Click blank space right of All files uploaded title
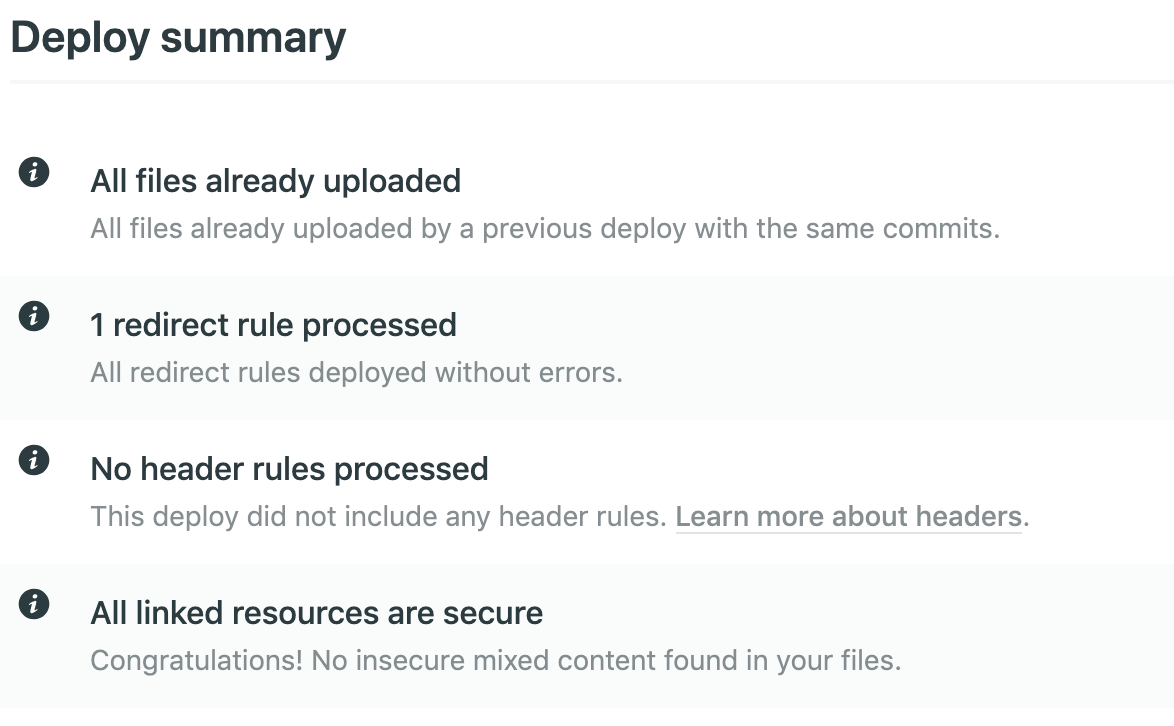The width and height of the screenshot is (1174, 726). [x=800, y=181]
